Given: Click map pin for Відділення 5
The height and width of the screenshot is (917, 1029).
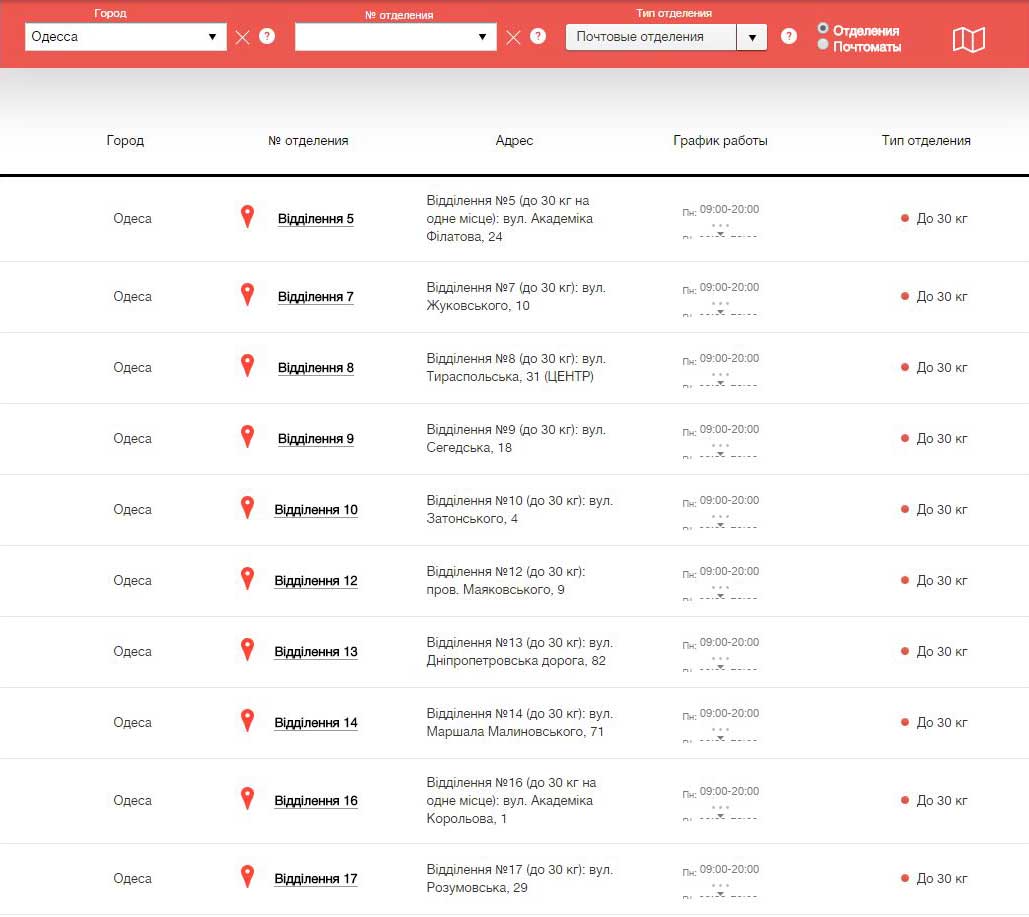Looking at the screenshot, I should tap(248, 217).
